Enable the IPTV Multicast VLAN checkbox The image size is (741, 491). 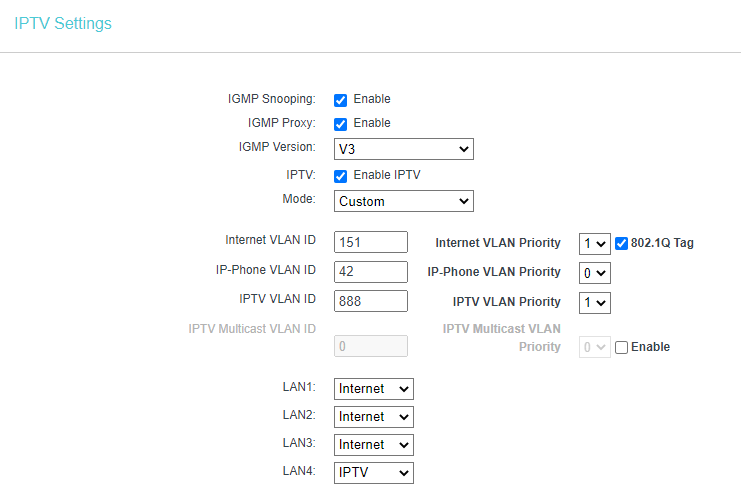[621, 347]
